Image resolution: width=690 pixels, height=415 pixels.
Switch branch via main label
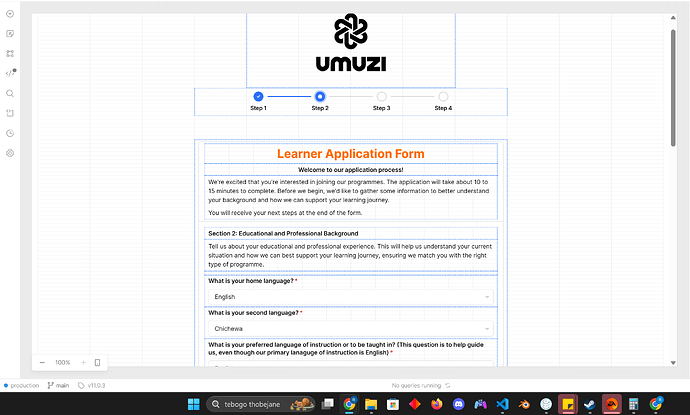click(58, 385)
